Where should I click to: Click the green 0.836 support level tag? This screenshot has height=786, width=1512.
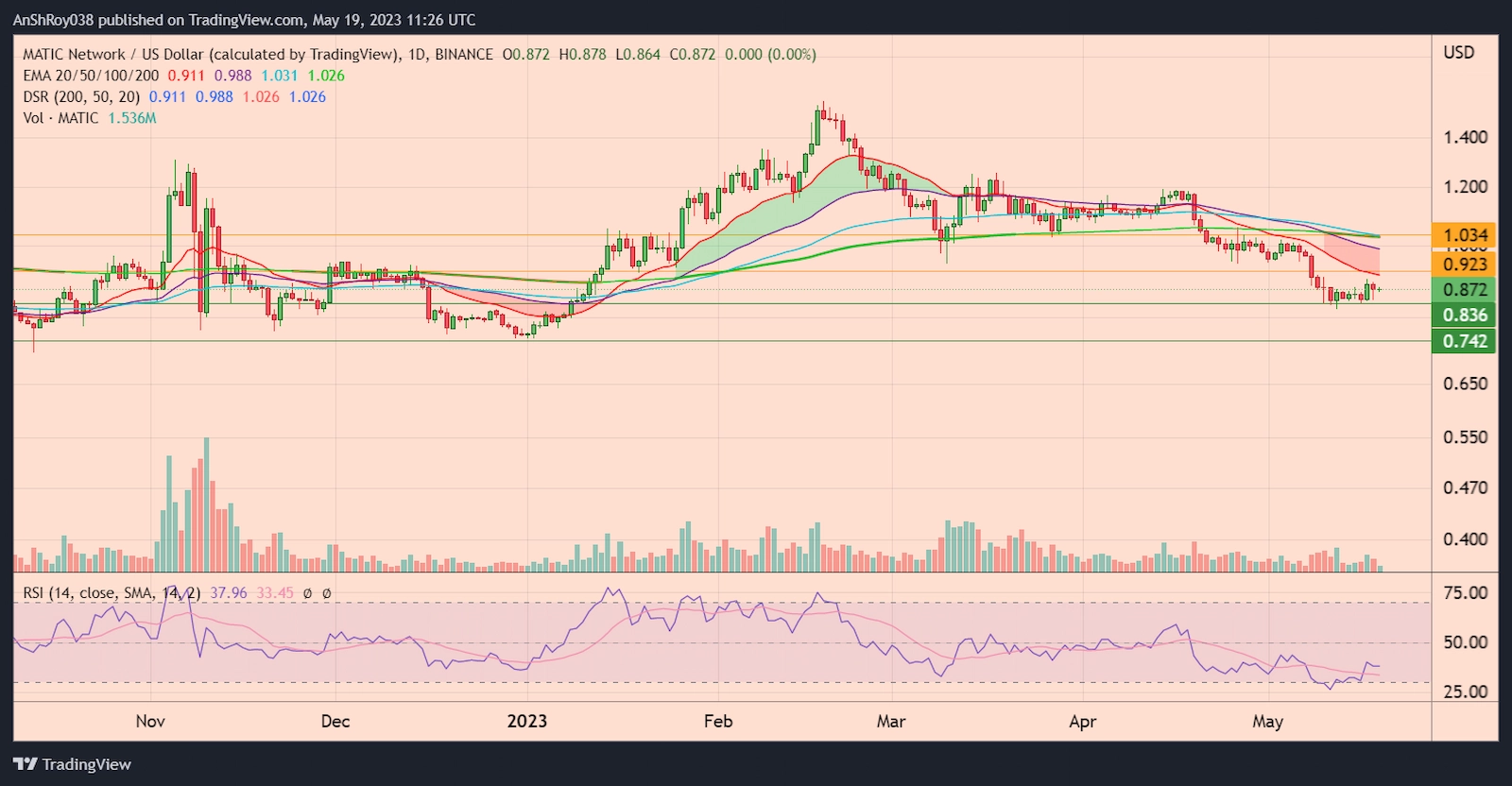1464,316
